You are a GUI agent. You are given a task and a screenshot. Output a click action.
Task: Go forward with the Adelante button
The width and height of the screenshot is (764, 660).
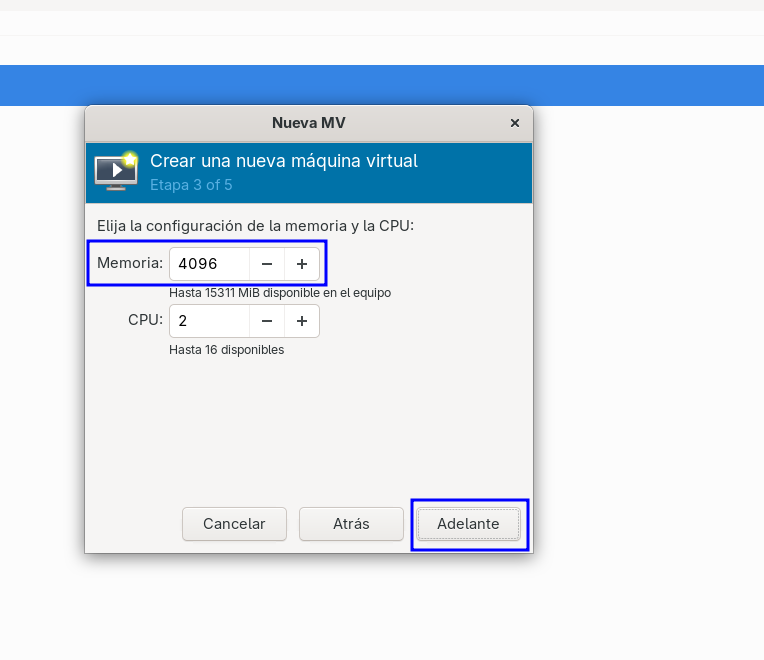click(468, 524)
